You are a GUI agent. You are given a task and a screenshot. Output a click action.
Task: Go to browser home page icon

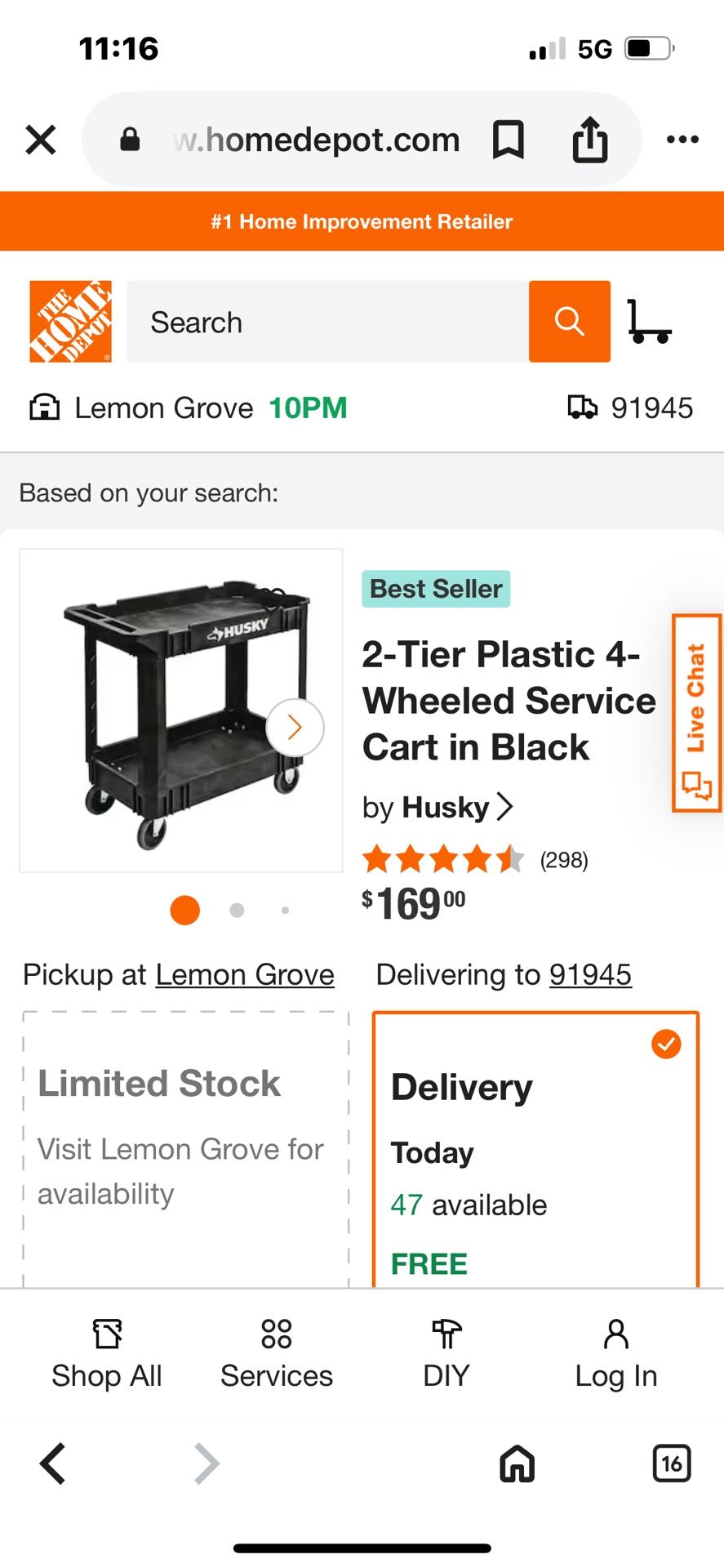[517, 1463]
